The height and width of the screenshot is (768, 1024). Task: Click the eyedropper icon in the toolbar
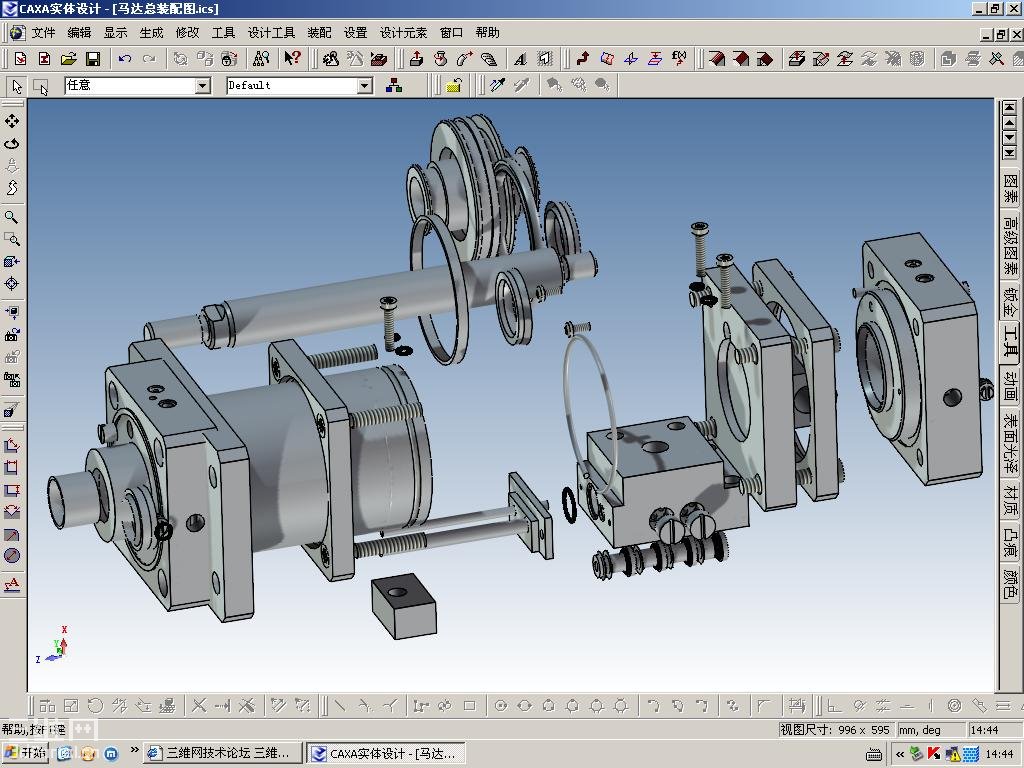[497, 85]
